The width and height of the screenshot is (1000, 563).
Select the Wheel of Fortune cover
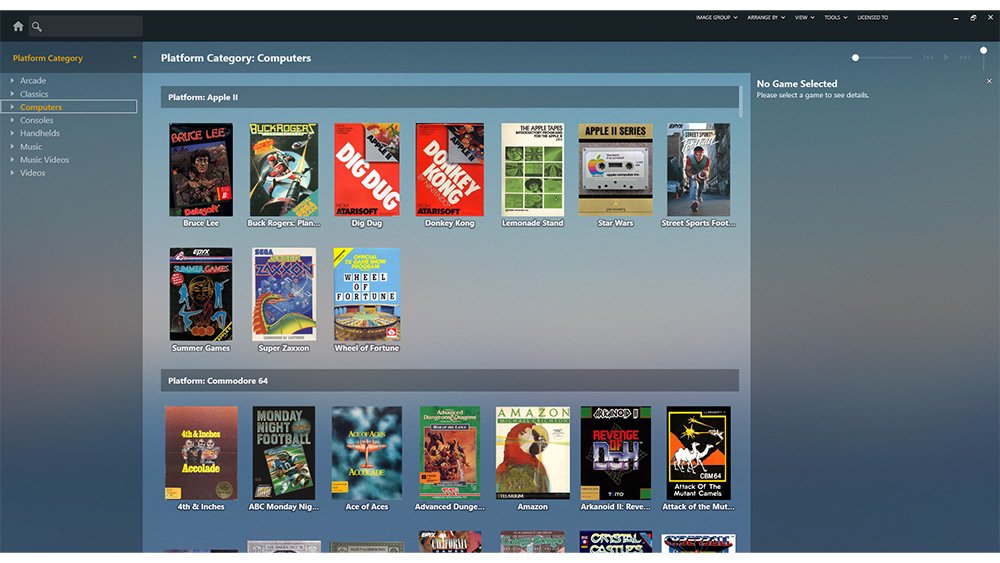[367, 295]
